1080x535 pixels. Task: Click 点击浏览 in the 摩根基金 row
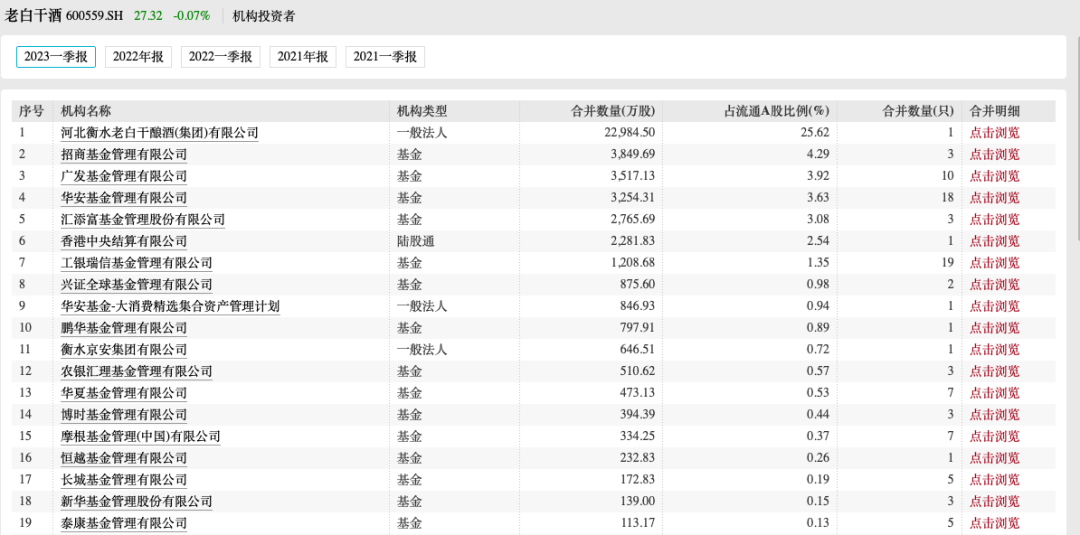pos(995,437)
